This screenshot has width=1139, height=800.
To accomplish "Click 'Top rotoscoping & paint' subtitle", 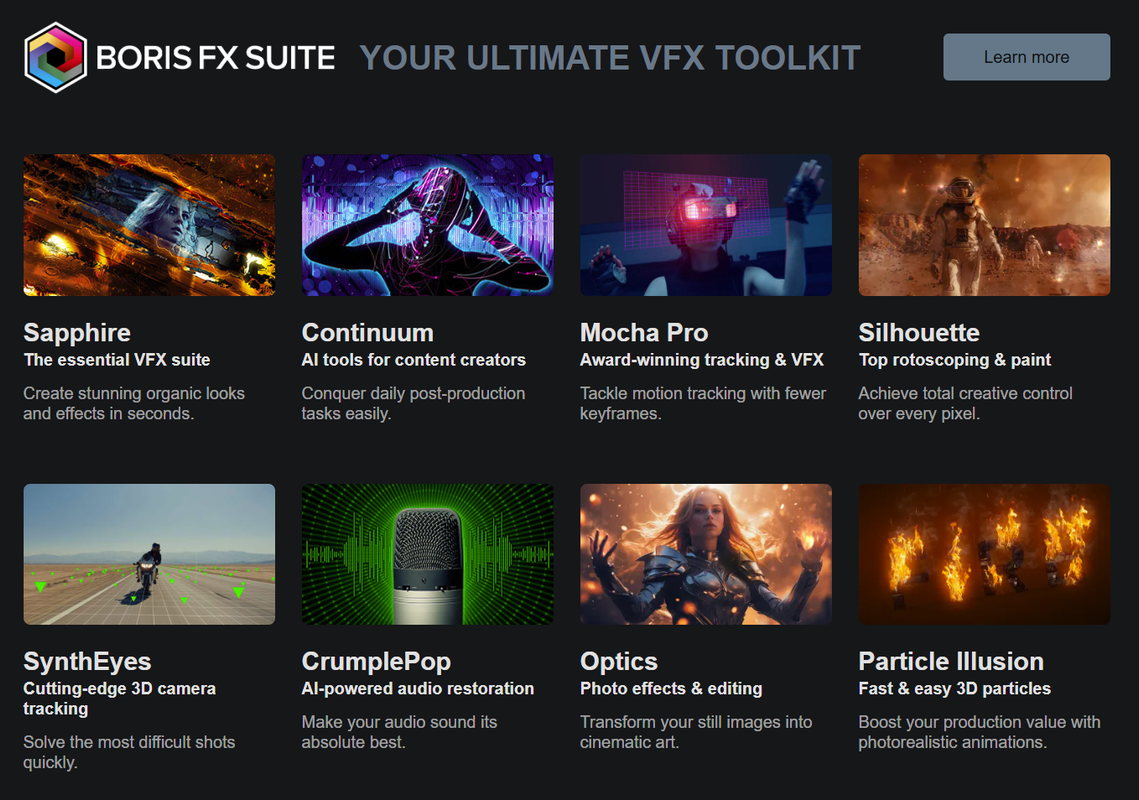I will pyautogui.click(x=954, y=360).
